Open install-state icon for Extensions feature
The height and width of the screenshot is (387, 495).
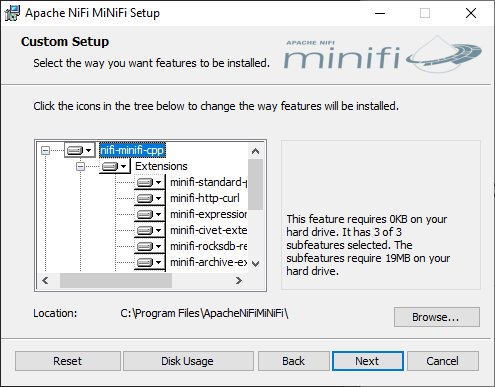click(x=115, y=166)
